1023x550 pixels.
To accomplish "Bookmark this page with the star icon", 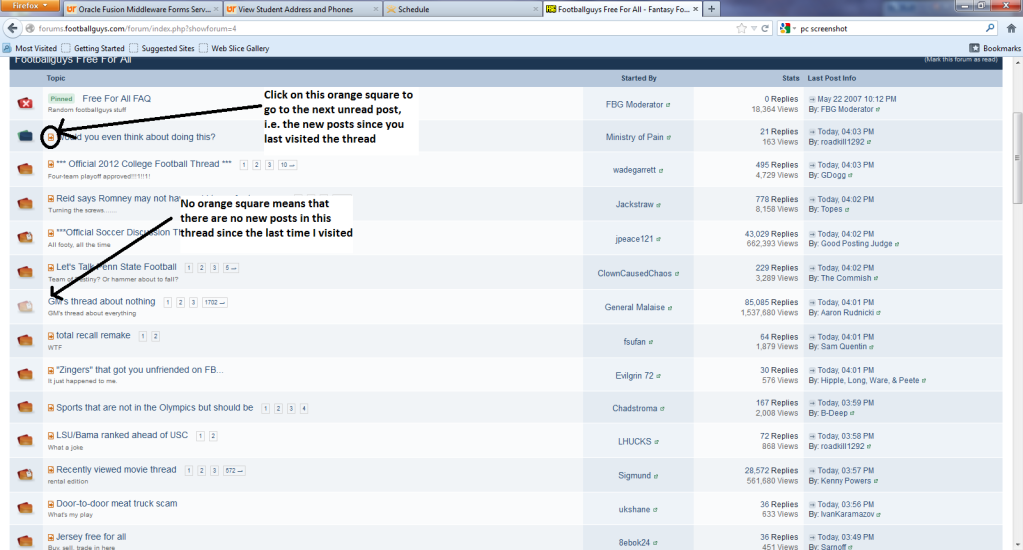I will point(739,28).
